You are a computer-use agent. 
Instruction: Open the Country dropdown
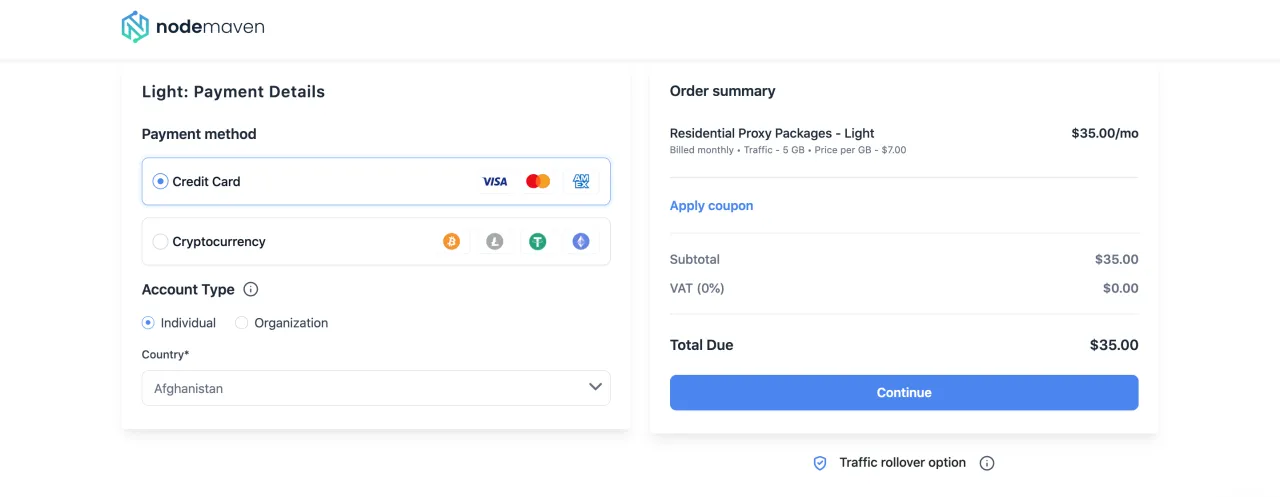[x=375, y=388]
